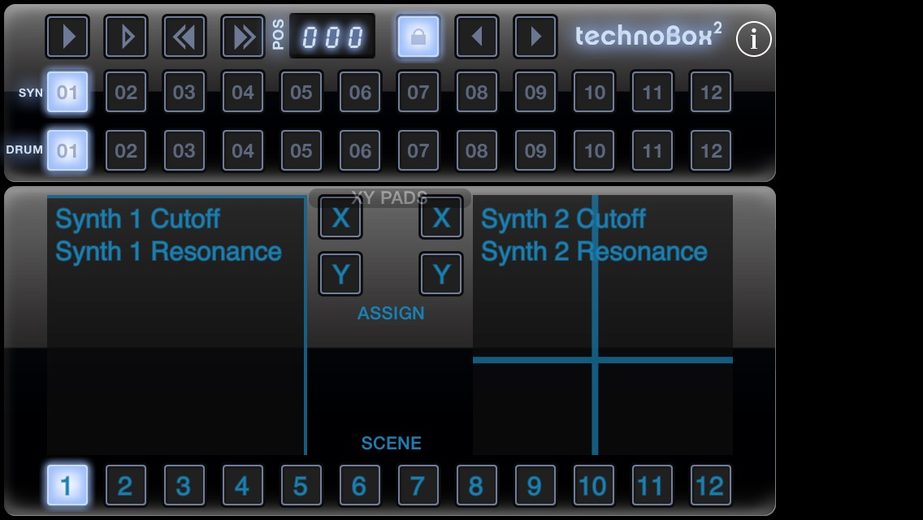Select SYN pattern 09
This screenshot has height=520, width=923.
pyautogui.click(x=535, y=92)
